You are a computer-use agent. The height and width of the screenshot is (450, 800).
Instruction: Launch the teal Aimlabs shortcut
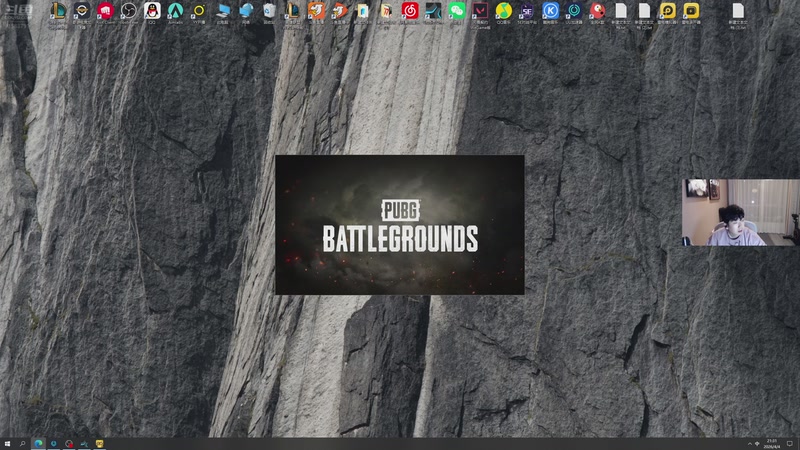[x=176, y=11]
